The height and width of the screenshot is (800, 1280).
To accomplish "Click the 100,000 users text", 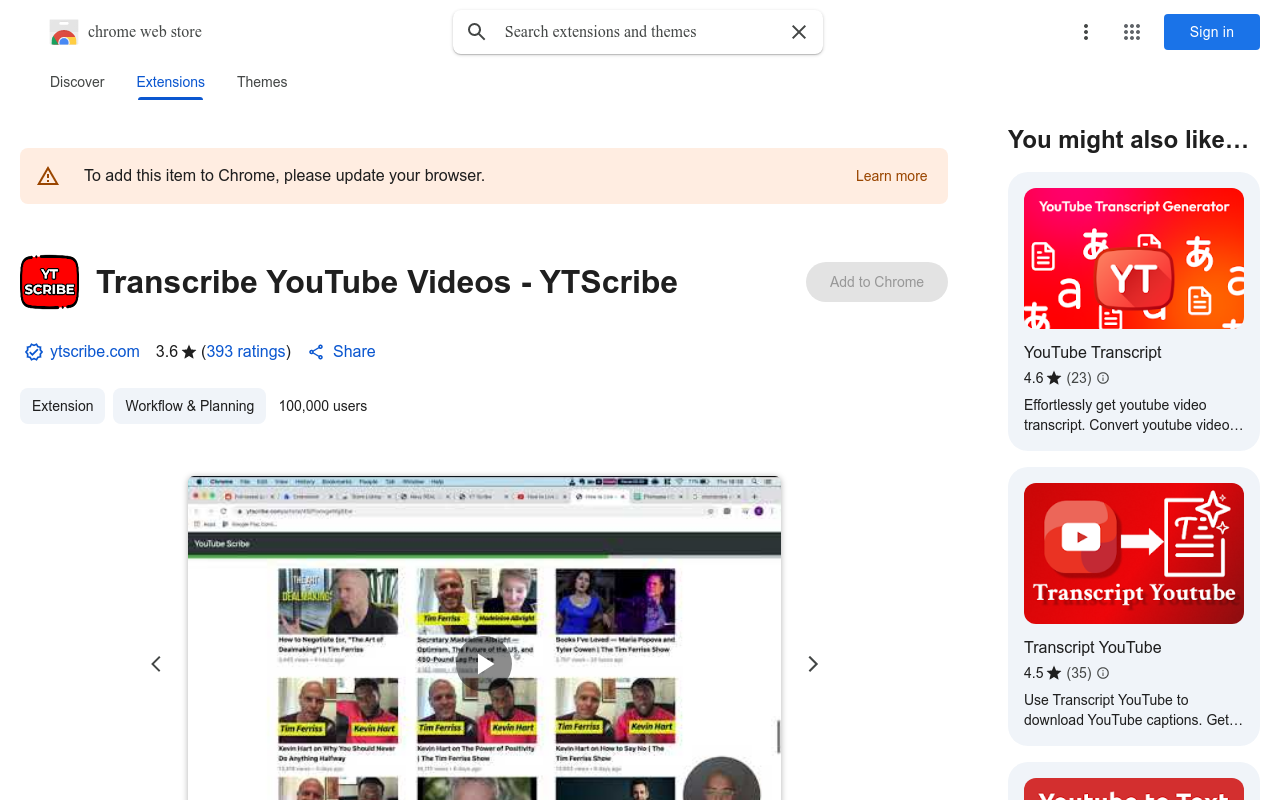I will coord(323,406).
